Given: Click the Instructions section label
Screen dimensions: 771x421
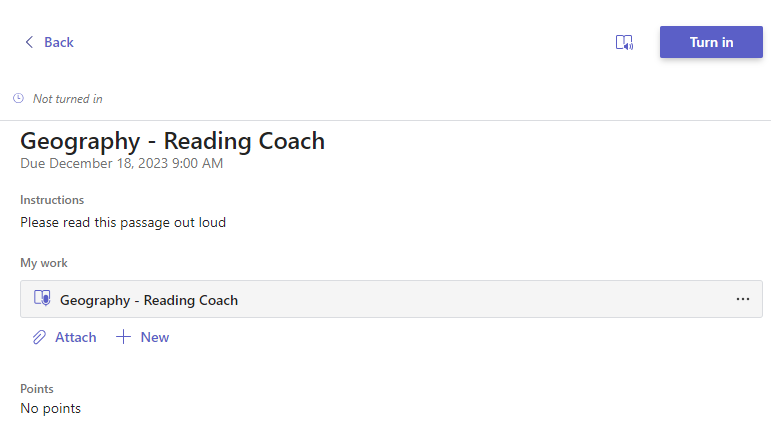Looking at the screenshot, I should pyautogui.click(x=52, y=200).
